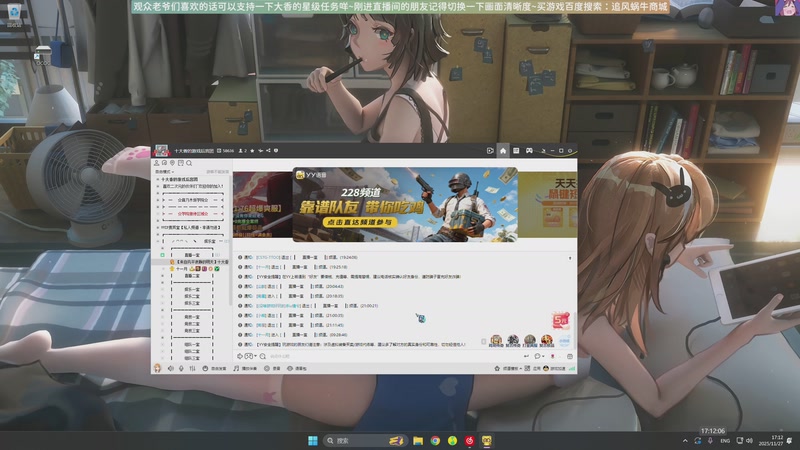Click the recording button in YY bottom bar

(x=272, y=368)
